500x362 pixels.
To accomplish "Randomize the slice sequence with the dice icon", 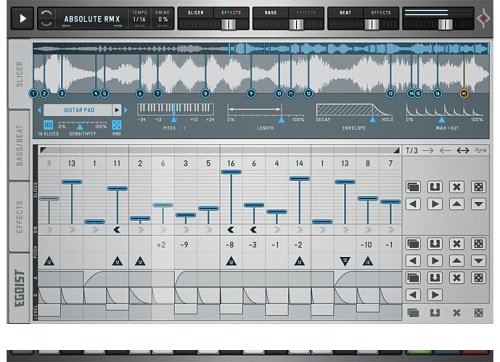I will click(478, 187).
